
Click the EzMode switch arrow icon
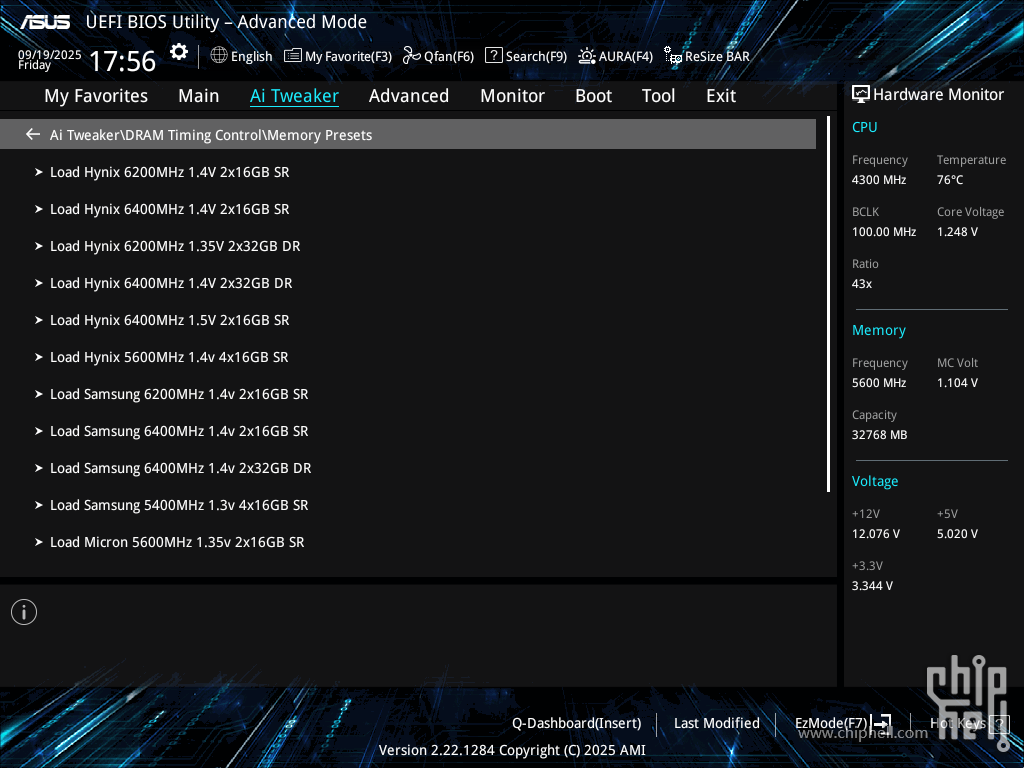pos(882,722)
